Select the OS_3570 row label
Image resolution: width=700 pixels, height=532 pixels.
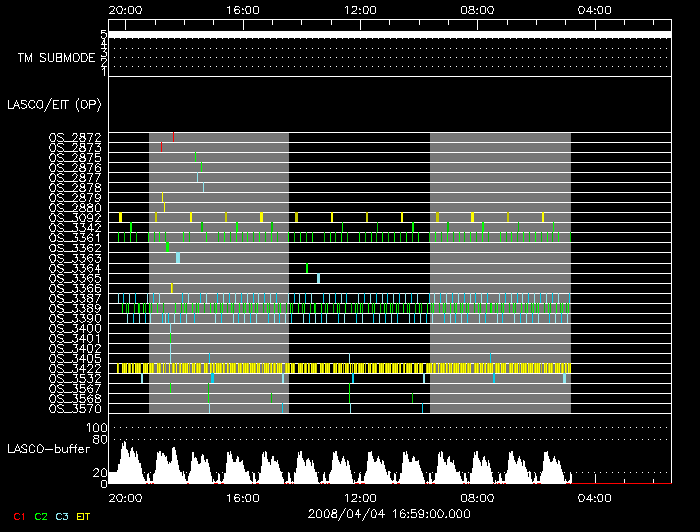click(x=75, y=409)
